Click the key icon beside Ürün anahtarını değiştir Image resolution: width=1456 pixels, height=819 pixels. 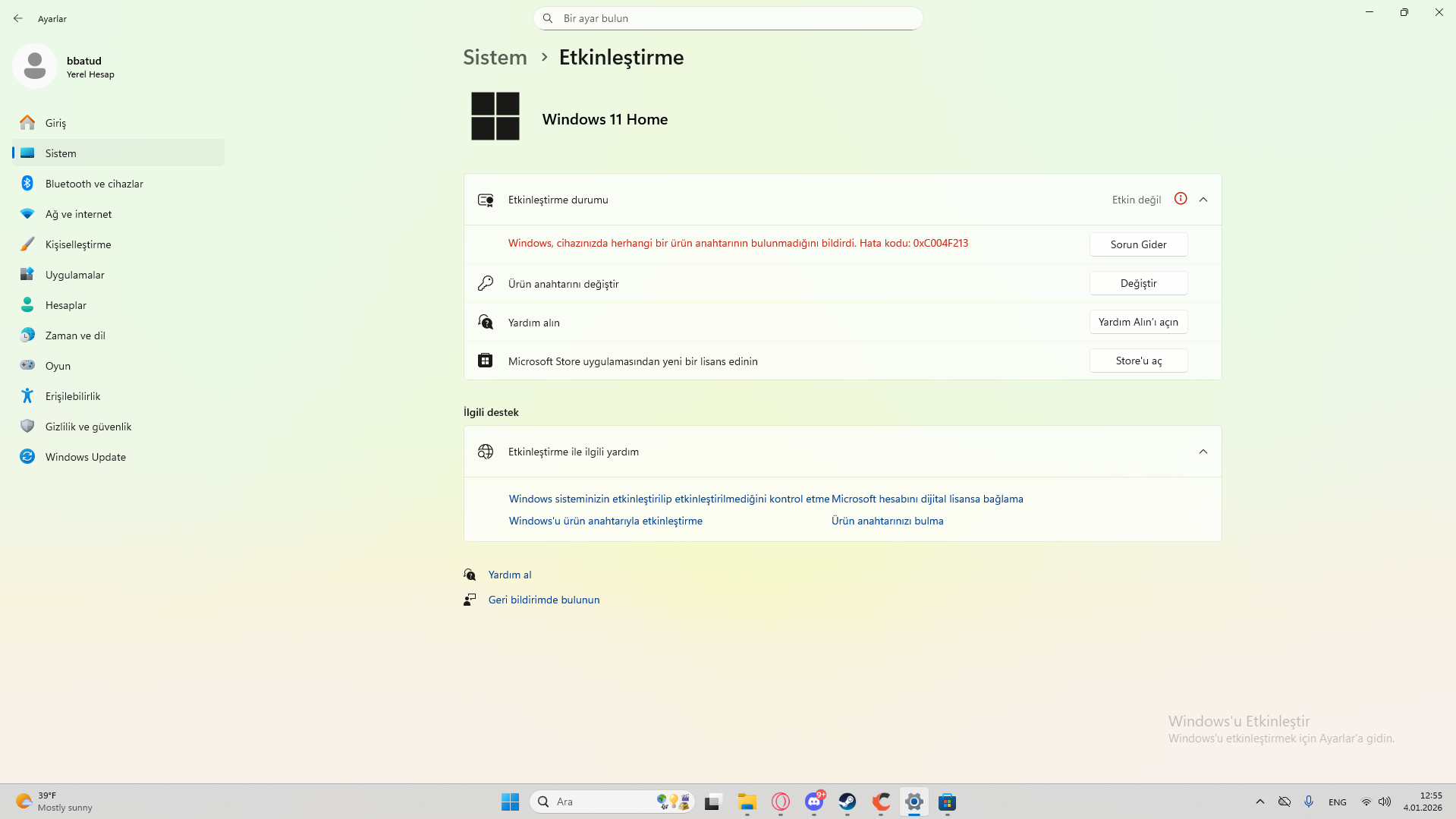click(x=486, y=283)
